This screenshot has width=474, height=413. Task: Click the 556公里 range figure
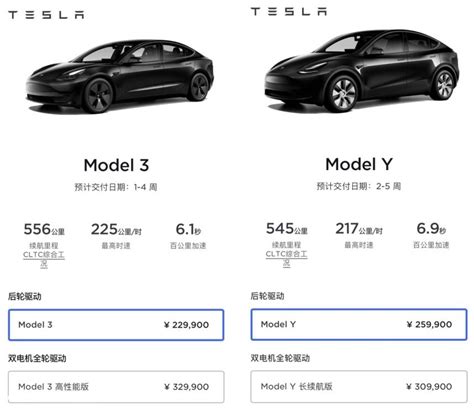click(44, 229)
